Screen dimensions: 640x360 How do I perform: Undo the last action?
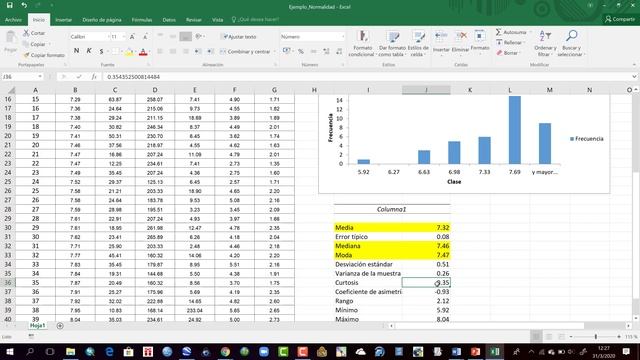[24, 5]
